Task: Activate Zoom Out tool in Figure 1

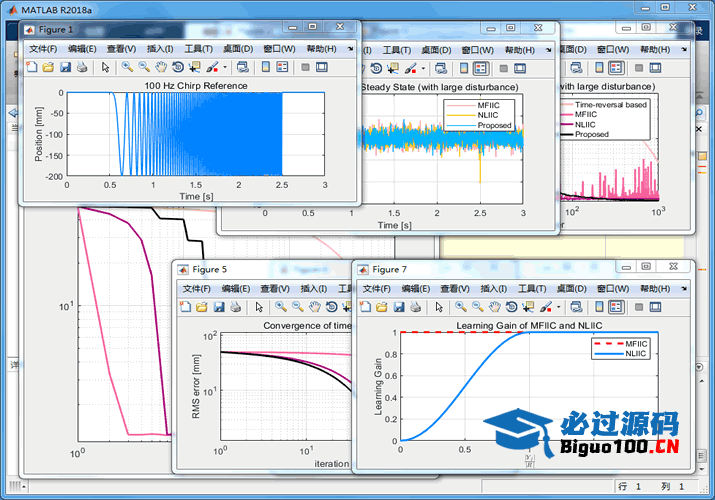Action: (144, 67)
